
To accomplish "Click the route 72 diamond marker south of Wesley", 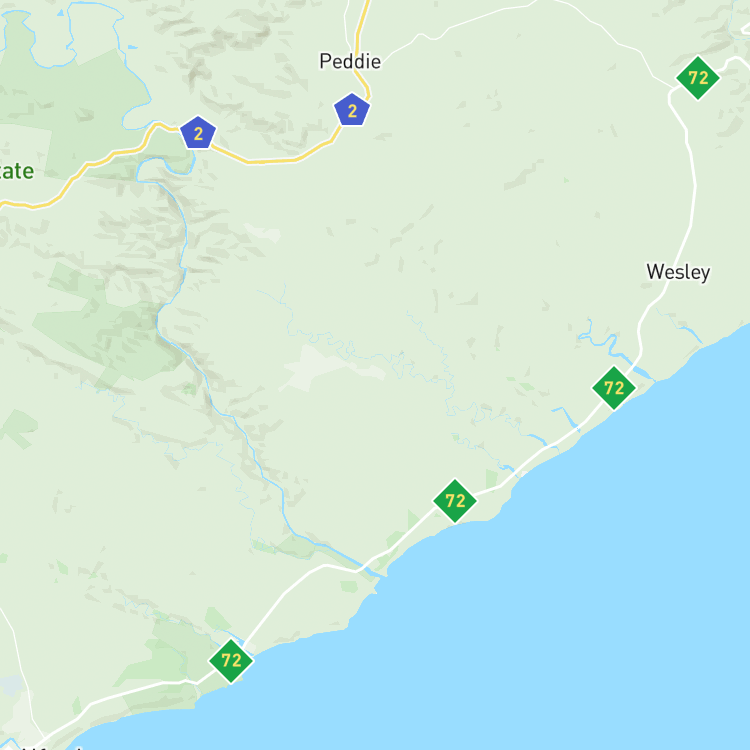I will click(614, 388).
